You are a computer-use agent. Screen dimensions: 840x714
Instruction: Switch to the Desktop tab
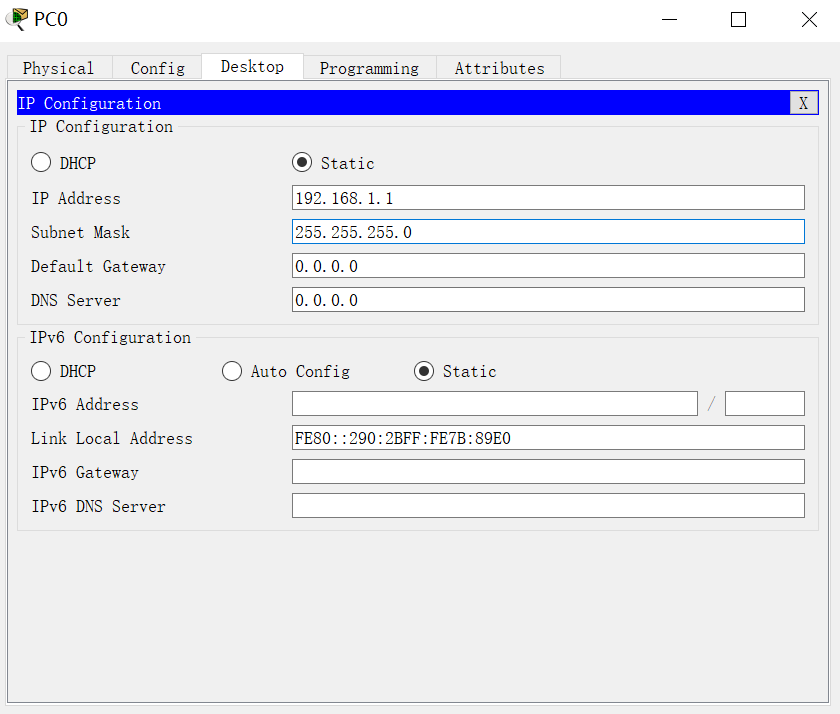252,66
